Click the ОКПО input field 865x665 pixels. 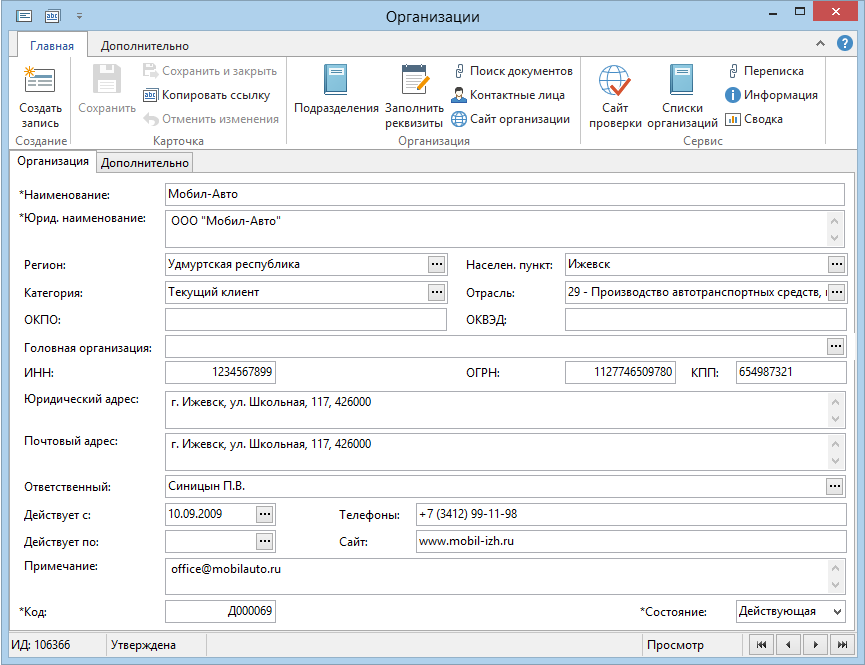point(306,320)
